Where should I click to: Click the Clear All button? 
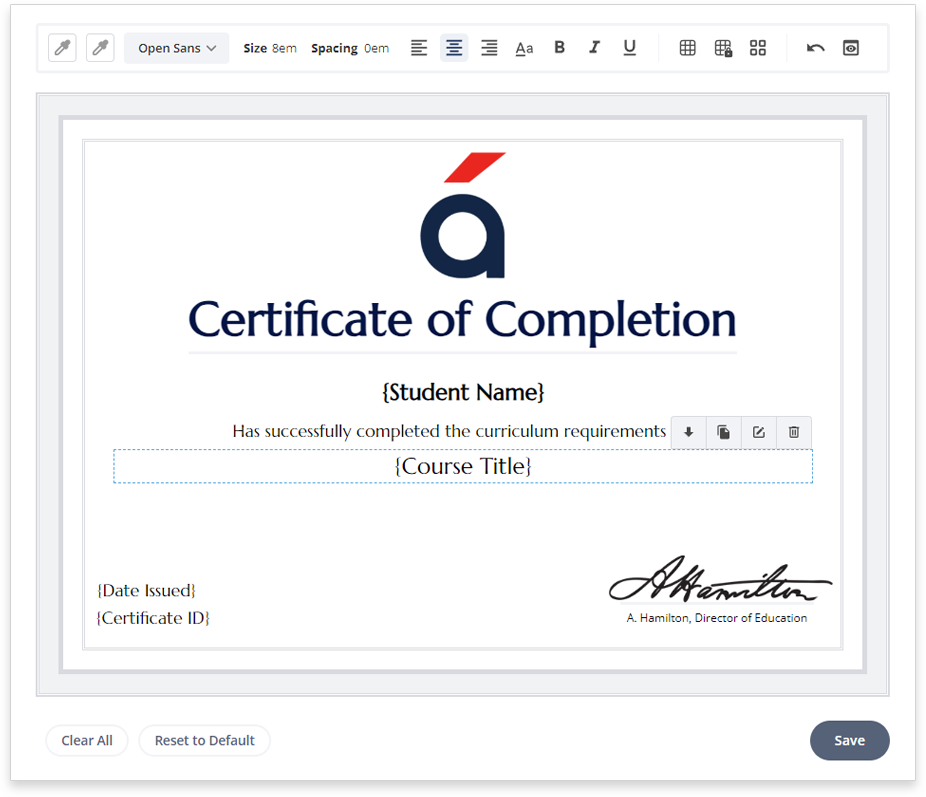click(86, 740)
